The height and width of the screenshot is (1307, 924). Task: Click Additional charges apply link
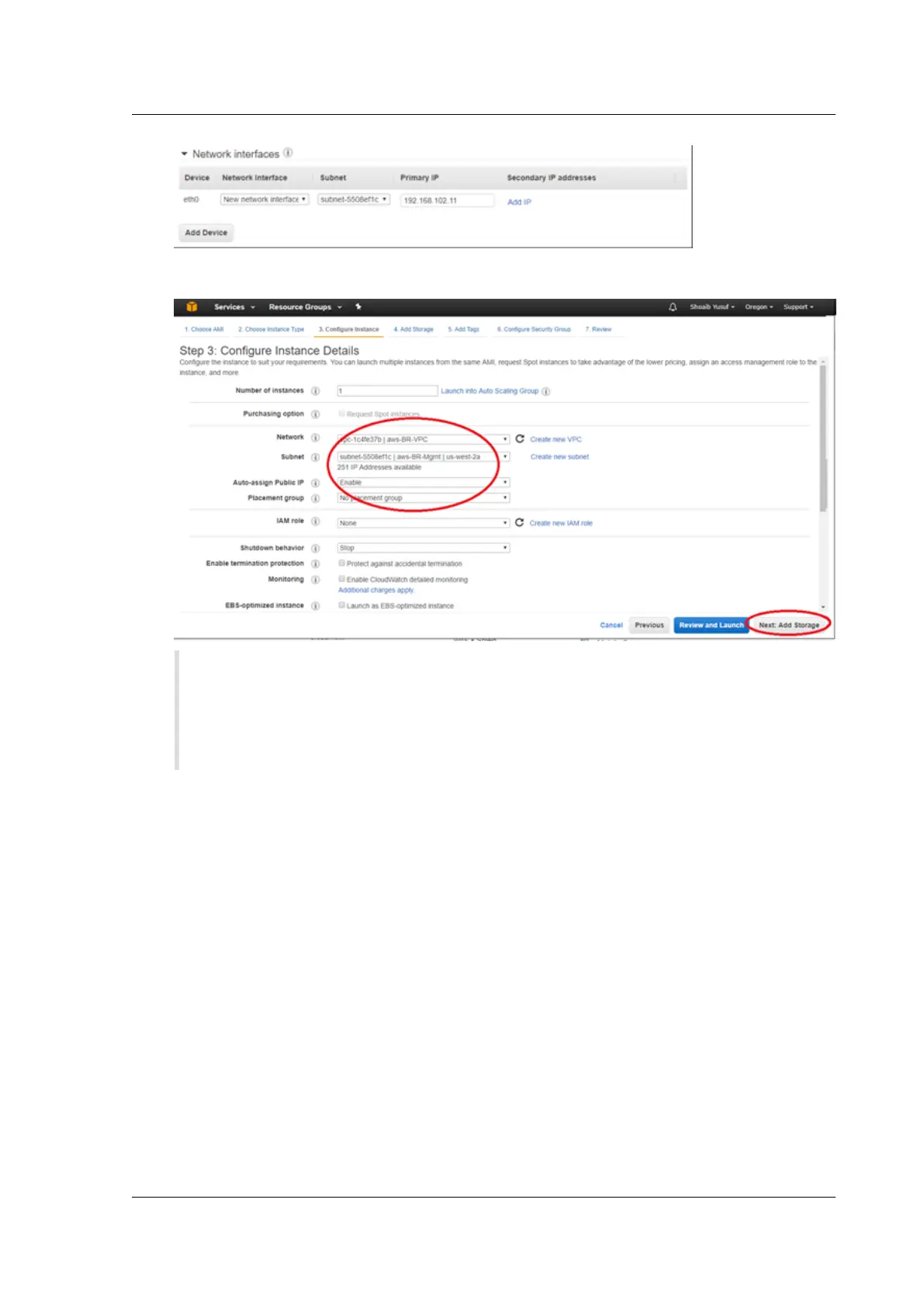coord(376,590)
